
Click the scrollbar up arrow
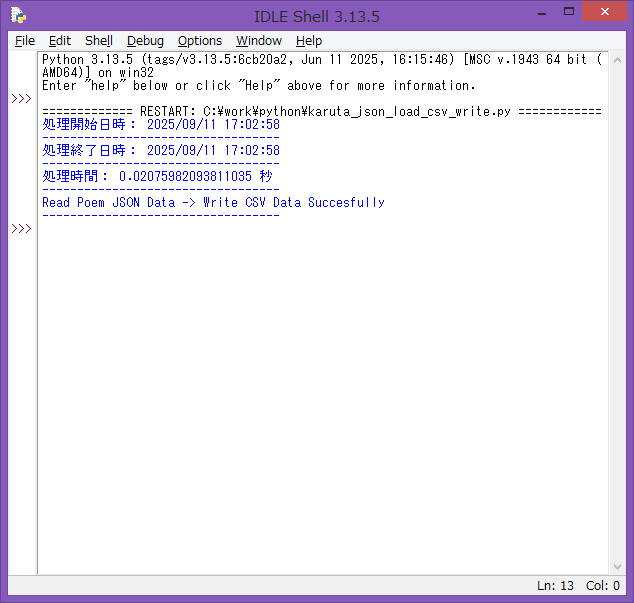(617, 59)
